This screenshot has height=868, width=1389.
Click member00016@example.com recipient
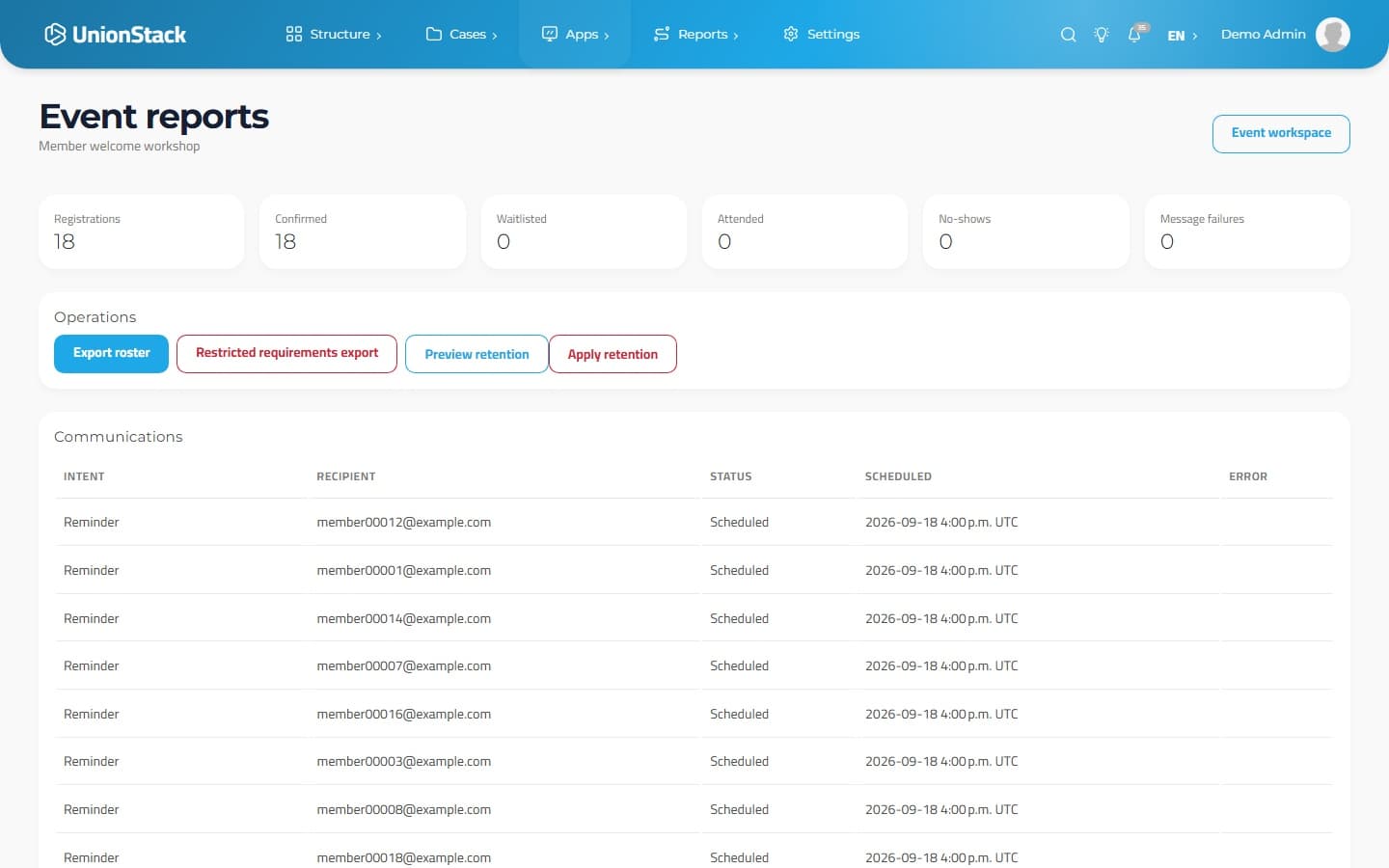coord(403,714)
